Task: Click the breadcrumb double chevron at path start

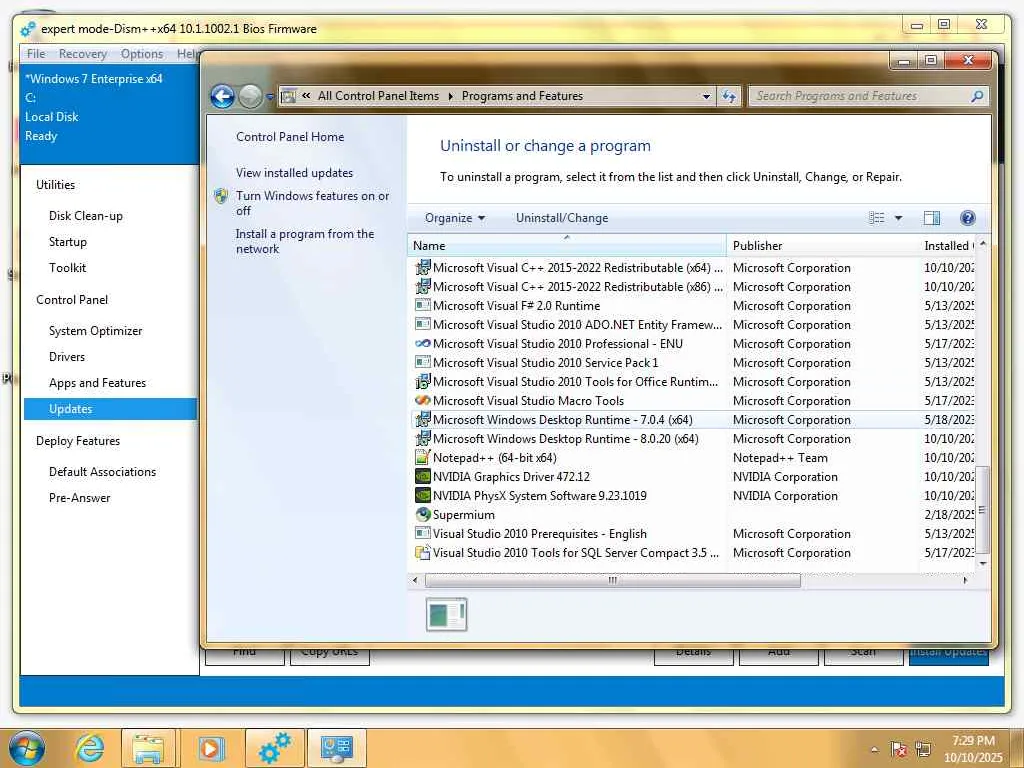Action: tap(306, 96)
